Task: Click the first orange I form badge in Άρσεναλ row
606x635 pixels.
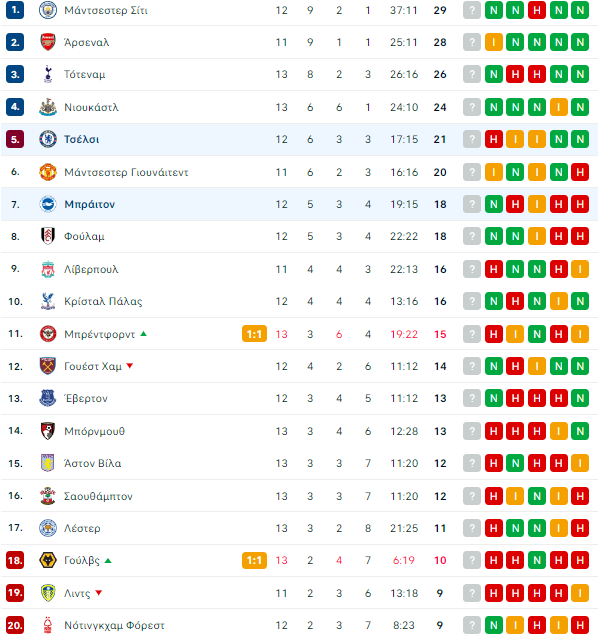Action: tap(494, 42)
